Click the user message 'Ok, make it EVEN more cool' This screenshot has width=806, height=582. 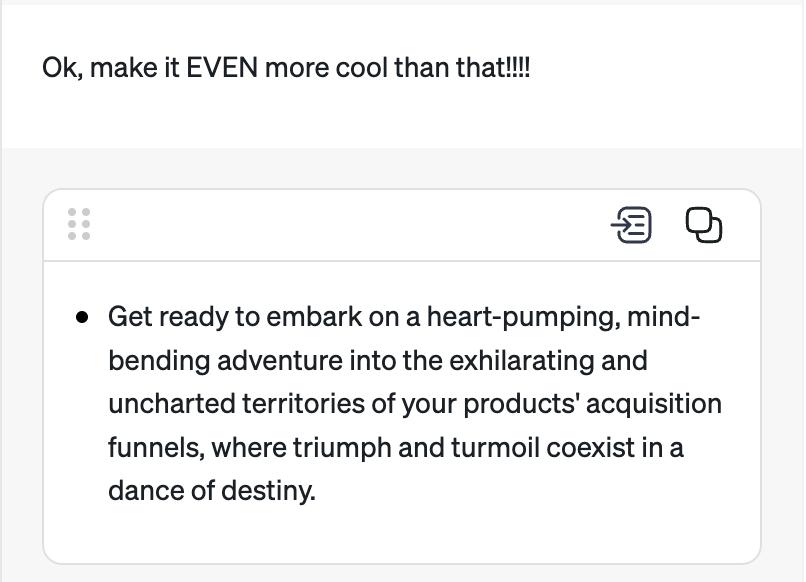(x=286, y=68)
